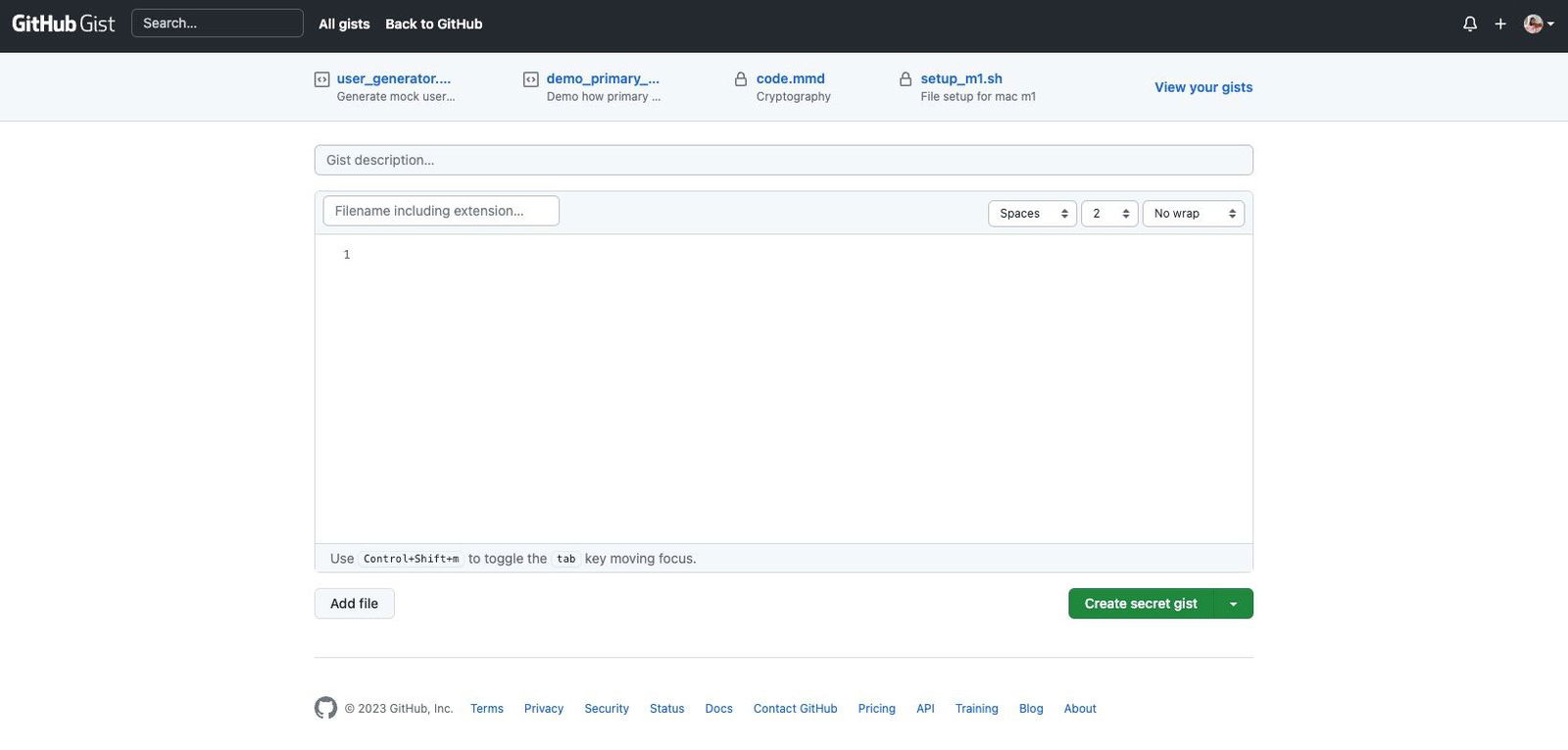Viewport: 1568px width, 750px height.
Task: Click the plus icon for new gist
Action: 1500,24
